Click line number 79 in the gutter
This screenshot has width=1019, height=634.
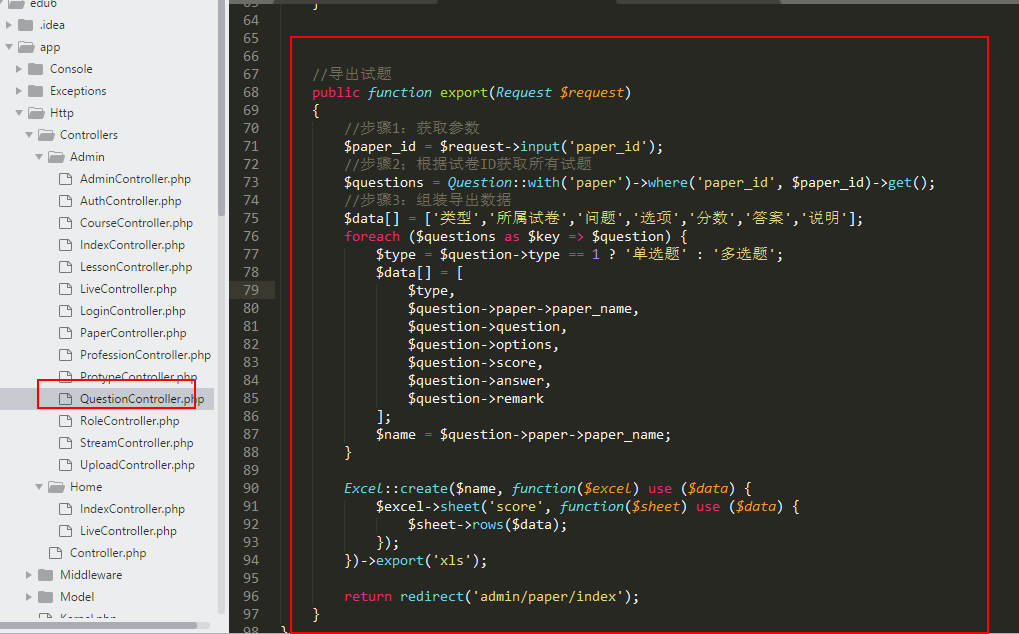click(x=249, y=291)
